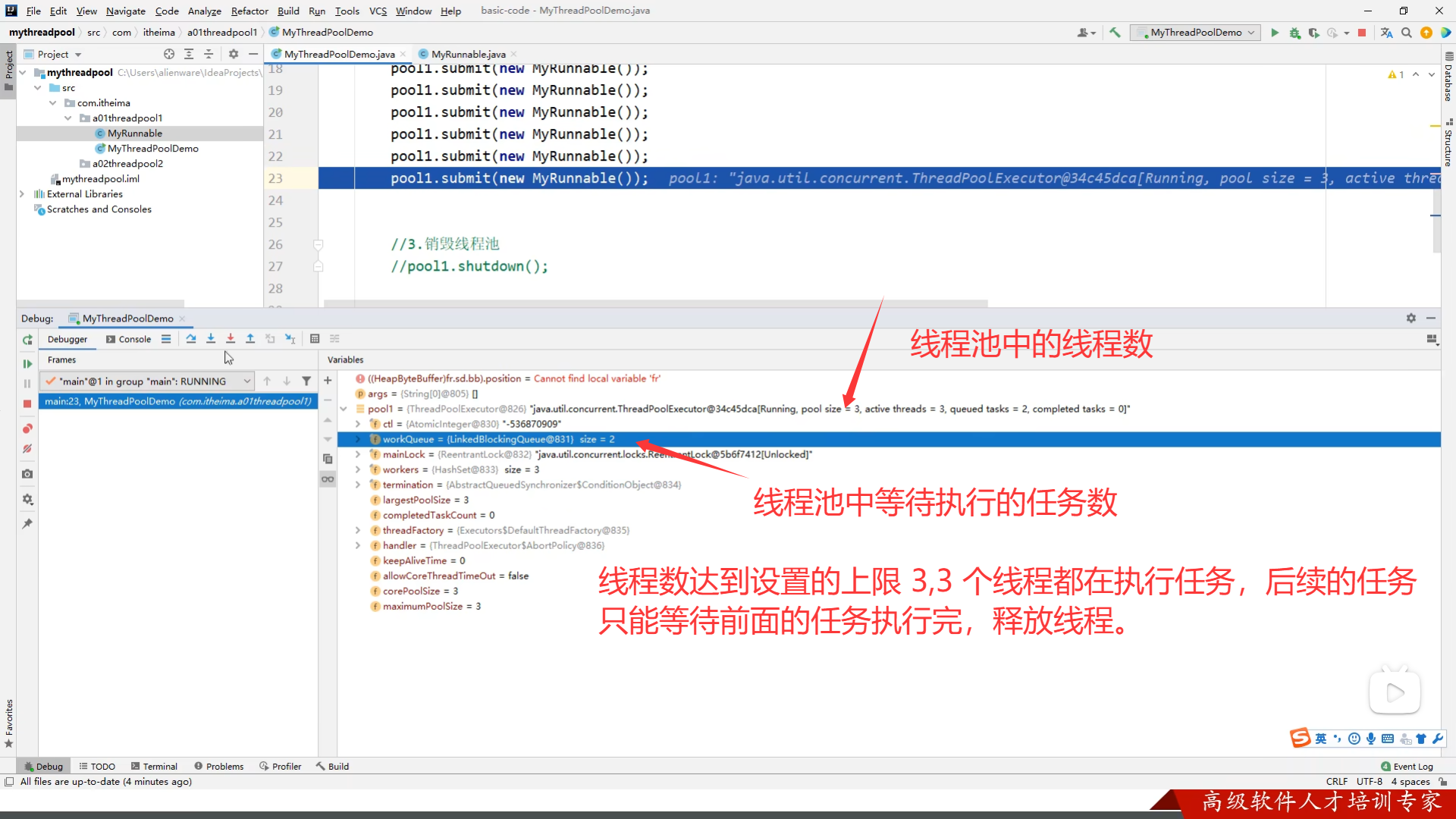Open the thread selector dropdown
Viewport: 1456px width, 819px height.
point(247,381)
